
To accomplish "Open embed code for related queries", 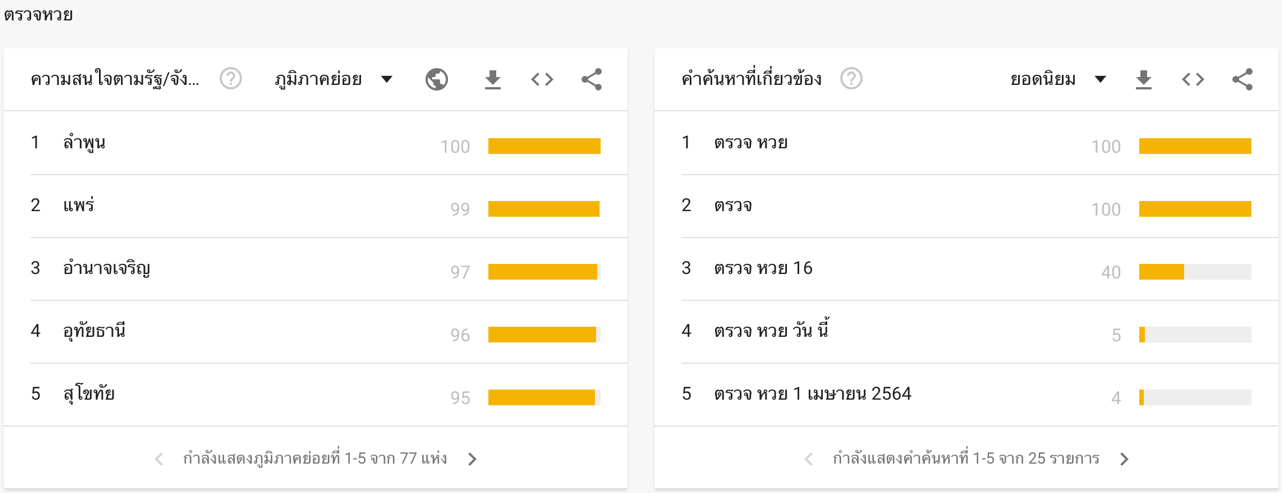I will (1193, 79).
